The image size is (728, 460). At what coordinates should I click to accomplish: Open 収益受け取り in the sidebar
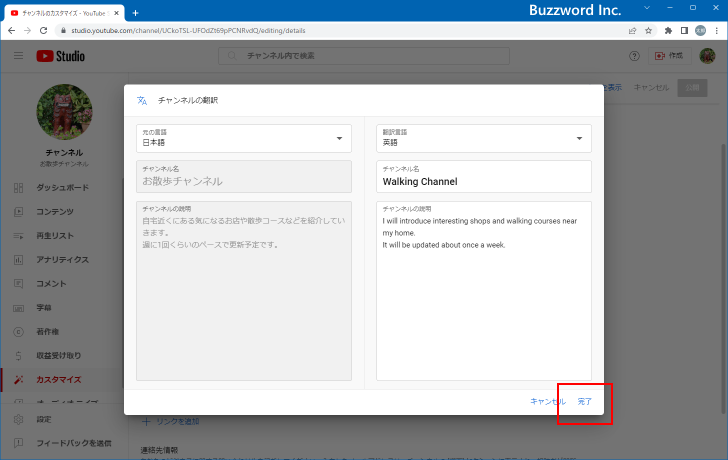tap(61, 356)
